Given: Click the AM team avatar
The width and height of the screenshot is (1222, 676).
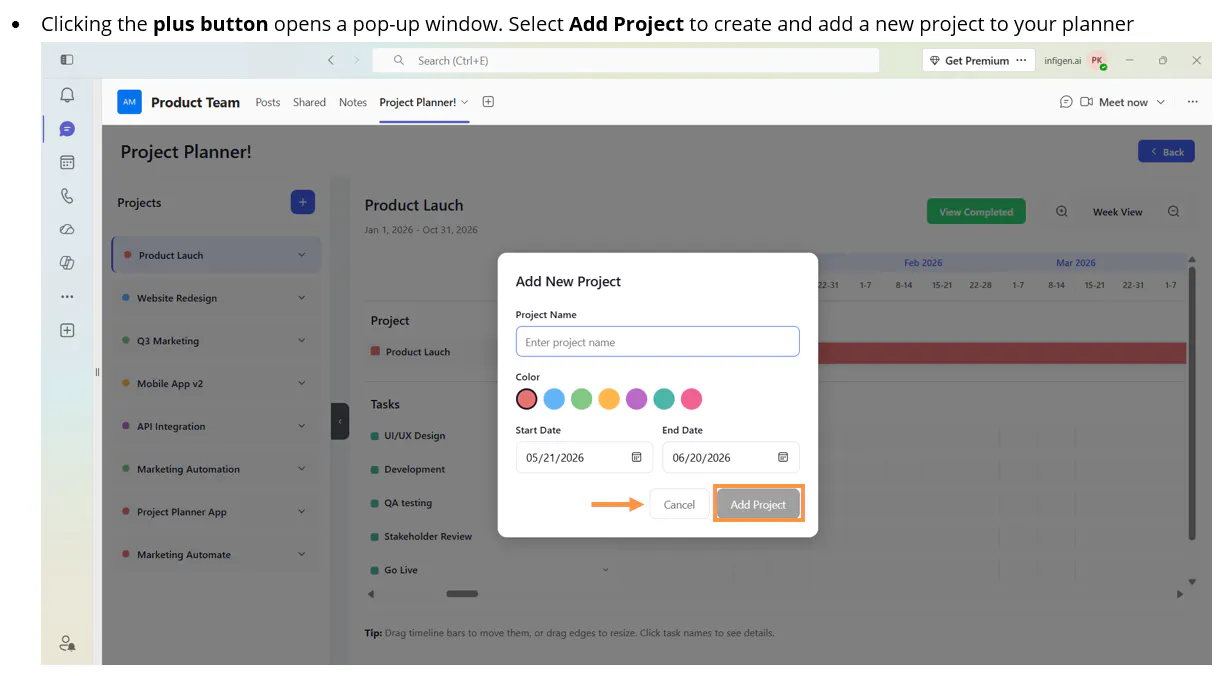Looking at the screenshot, I should tap(129, 102).
